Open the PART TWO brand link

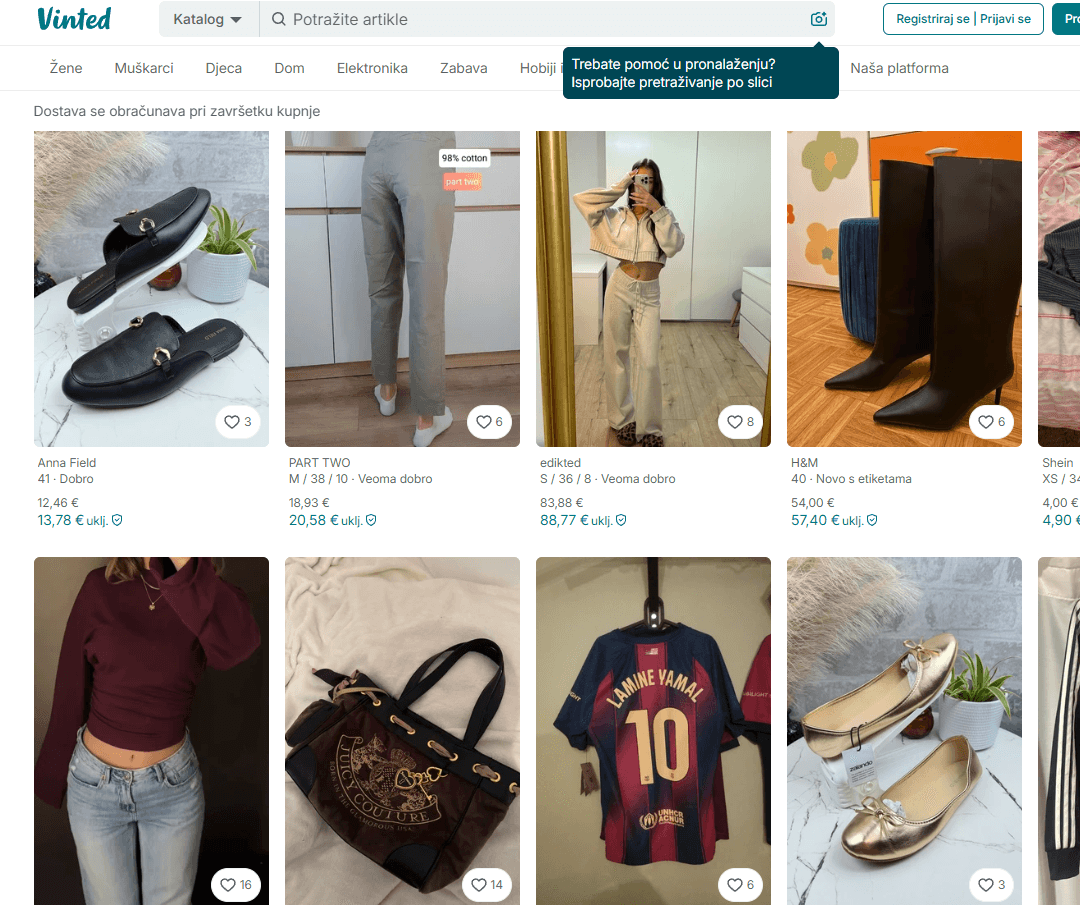point(320,463)
